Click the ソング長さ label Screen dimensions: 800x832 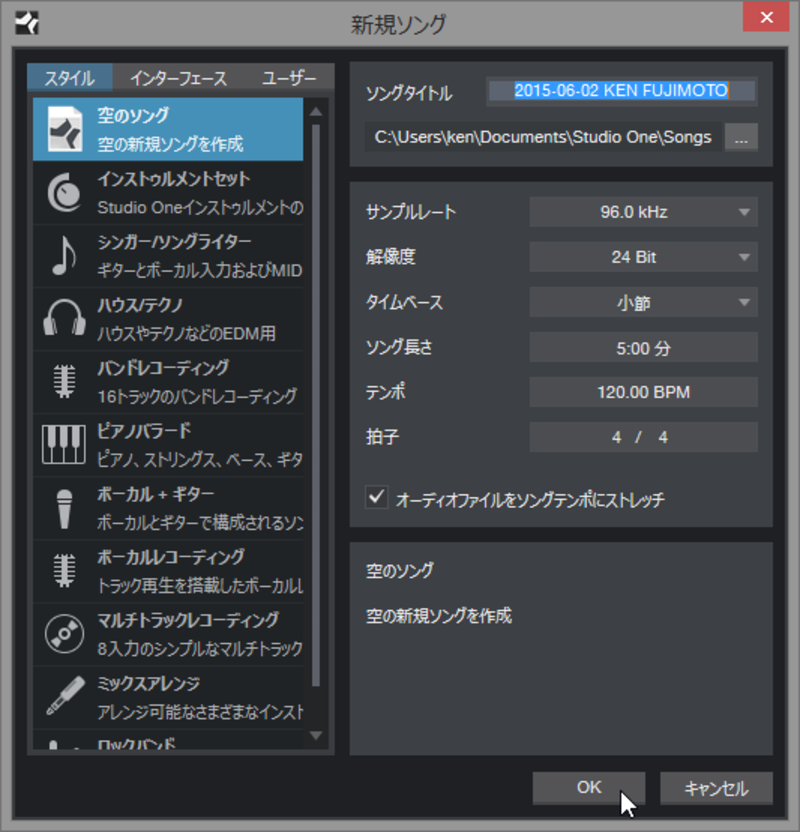point(399,348)
